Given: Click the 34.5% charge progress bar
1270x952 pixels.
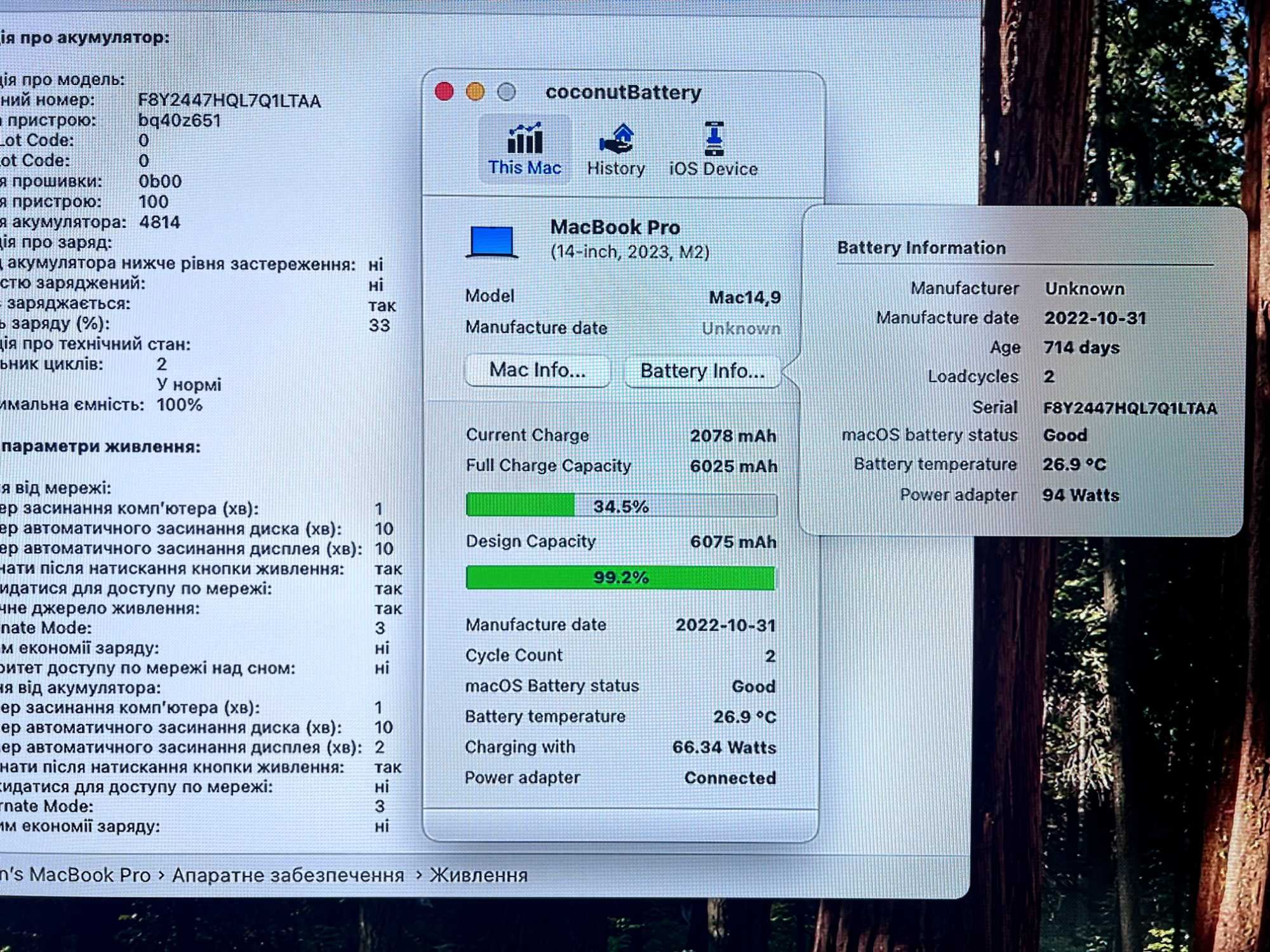Looking at the screenshot, I should (620, 506).
